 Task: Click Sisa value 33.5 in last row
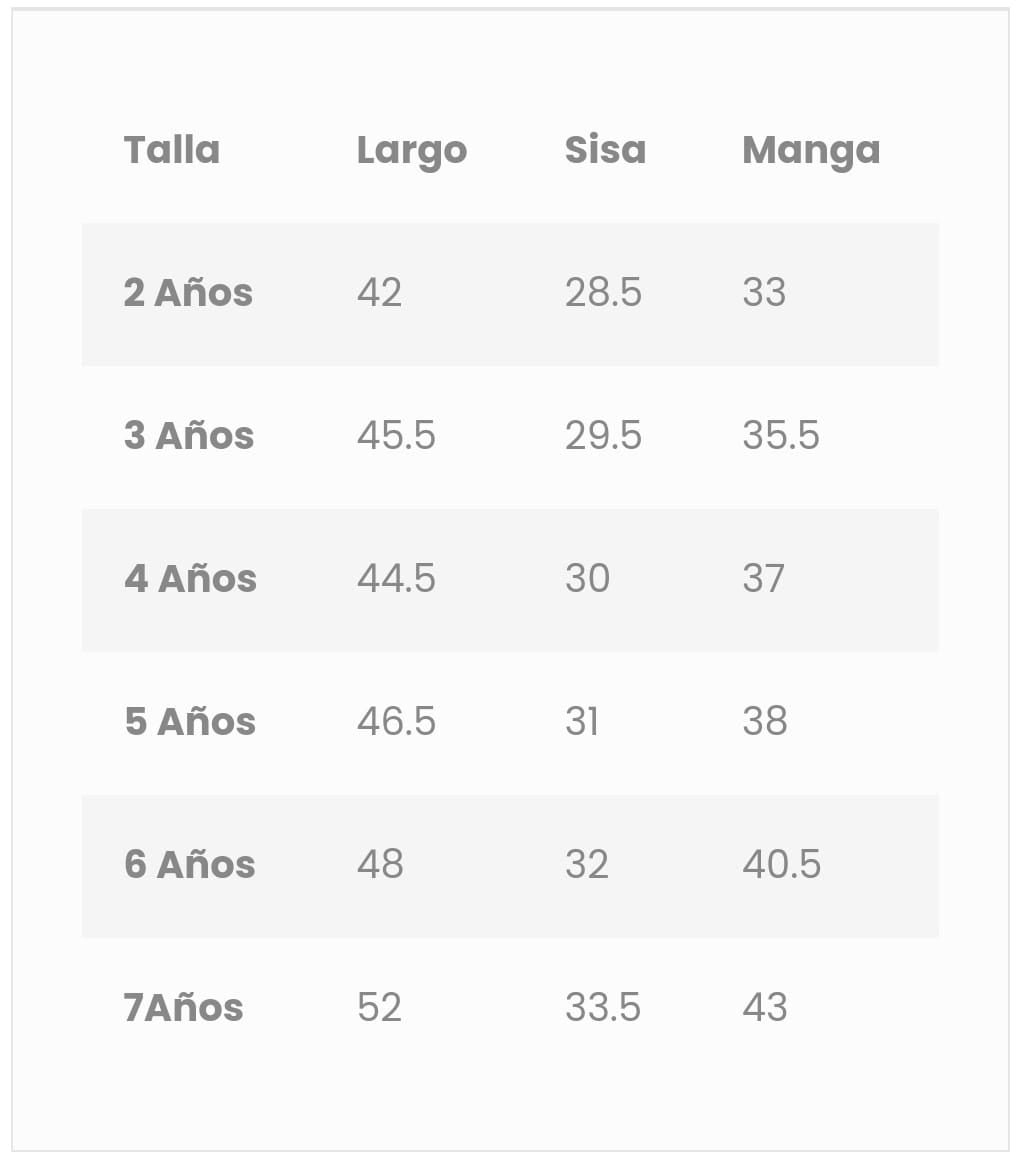[x=603, y=1008]
